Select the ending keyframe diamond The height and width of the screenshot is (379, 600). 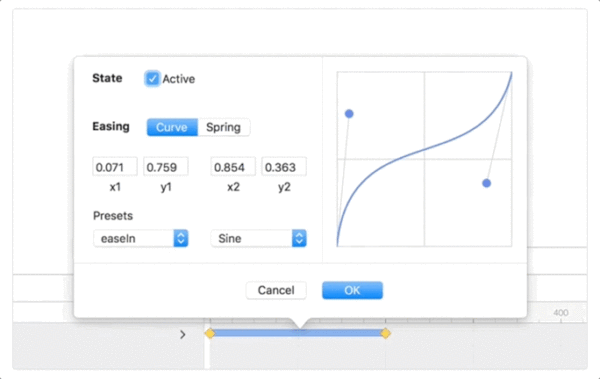pyautogui.click(x=385, y=333)
